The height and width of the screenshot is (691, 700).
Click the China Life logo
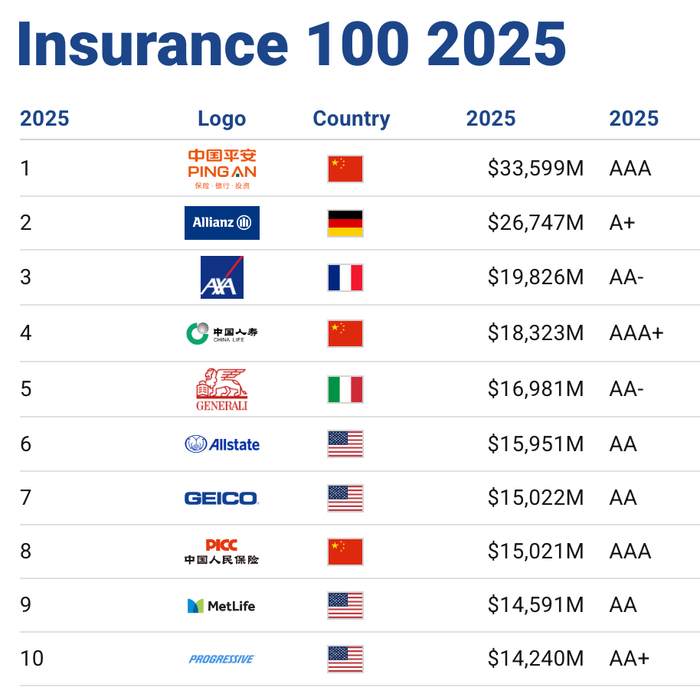(x=221, y=332)
